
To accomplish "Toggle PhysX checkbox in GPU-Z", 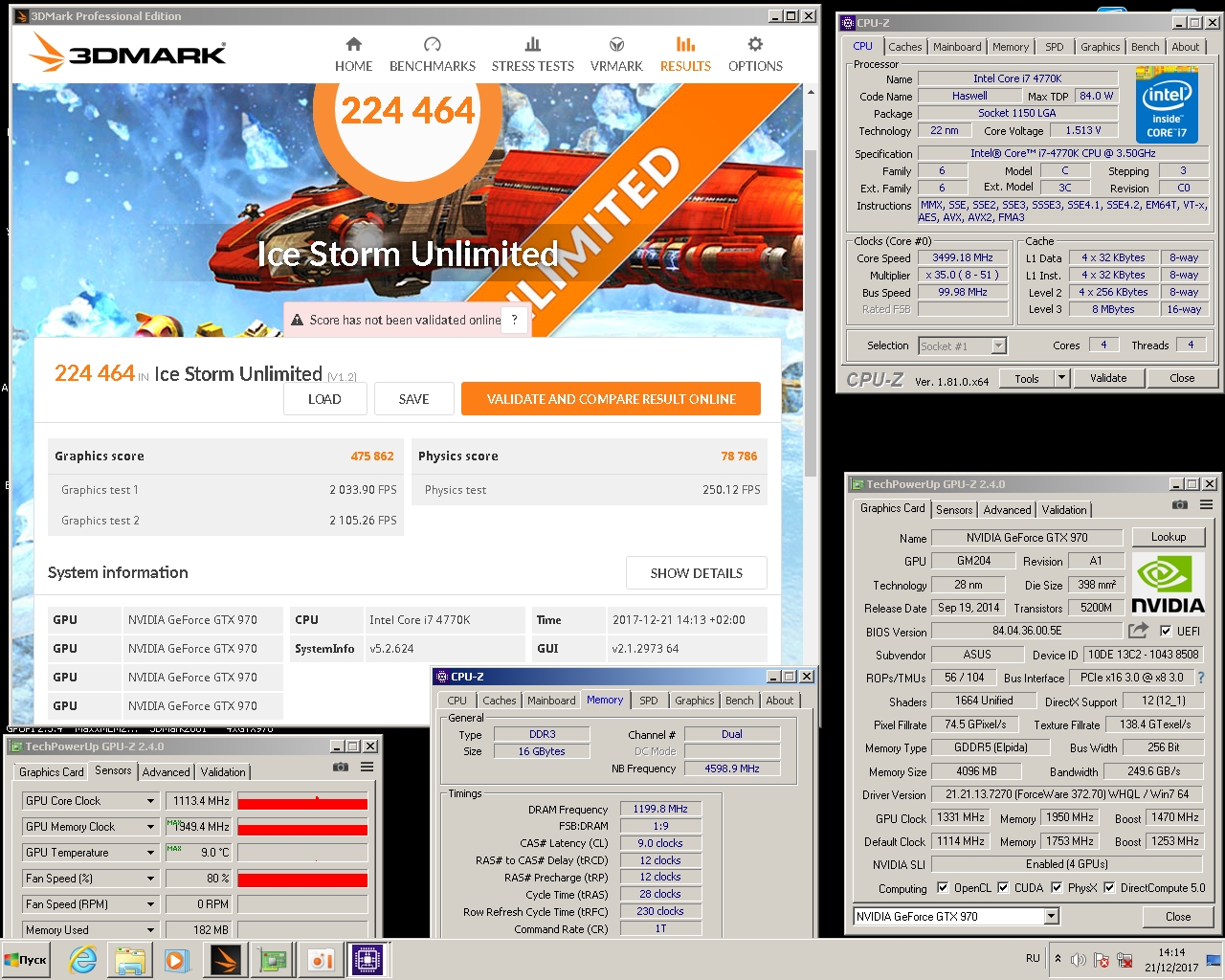I will [x=1057, y=887].
